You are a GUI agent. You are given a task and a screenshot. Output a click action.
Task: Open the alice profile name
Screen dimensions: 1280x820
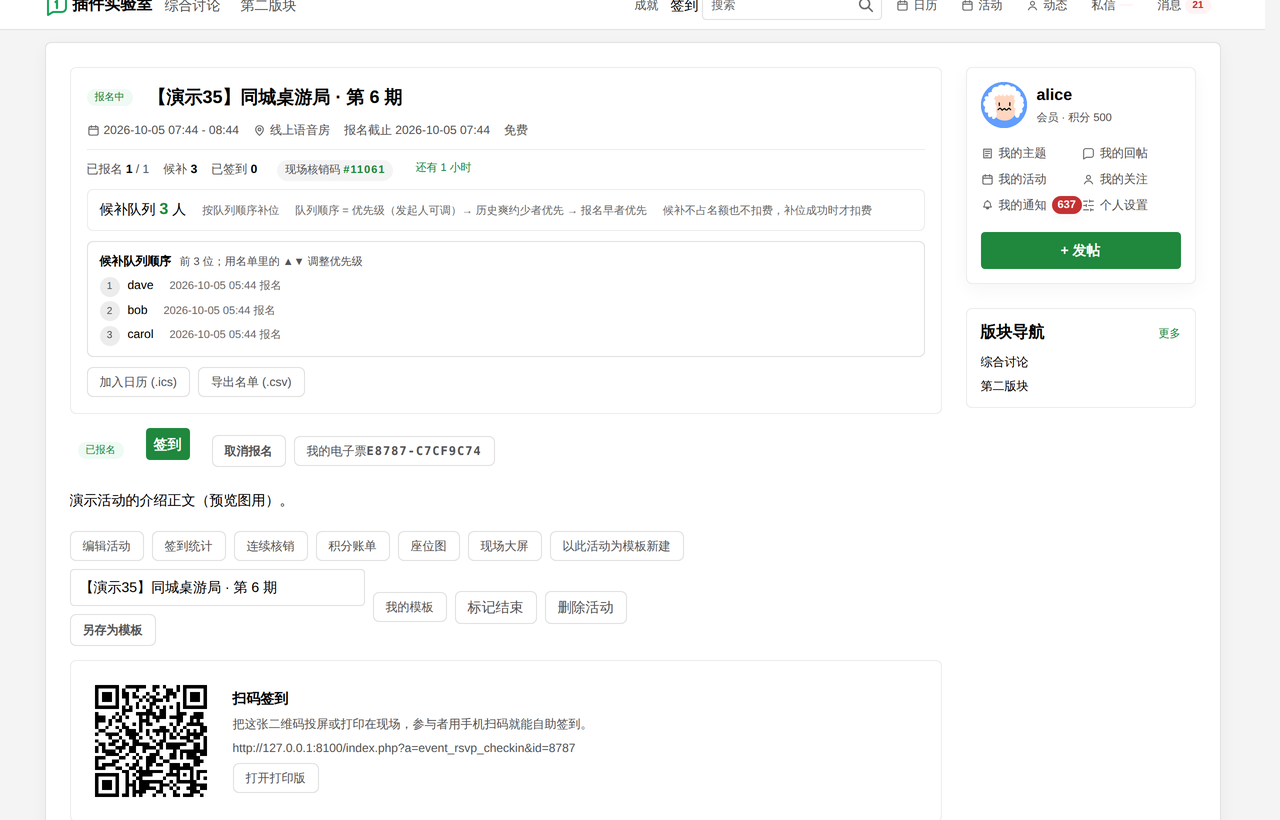point(1054,95)
